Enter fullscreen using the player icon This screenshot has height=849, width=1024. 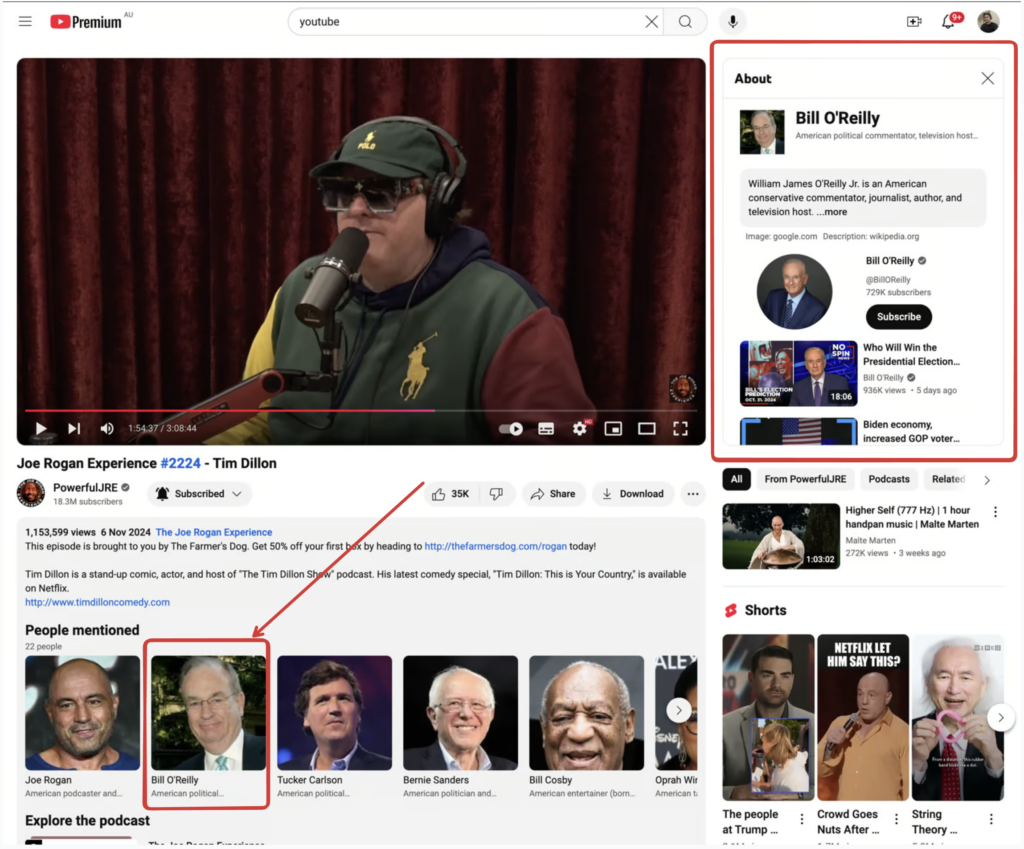tap(681, 428)
